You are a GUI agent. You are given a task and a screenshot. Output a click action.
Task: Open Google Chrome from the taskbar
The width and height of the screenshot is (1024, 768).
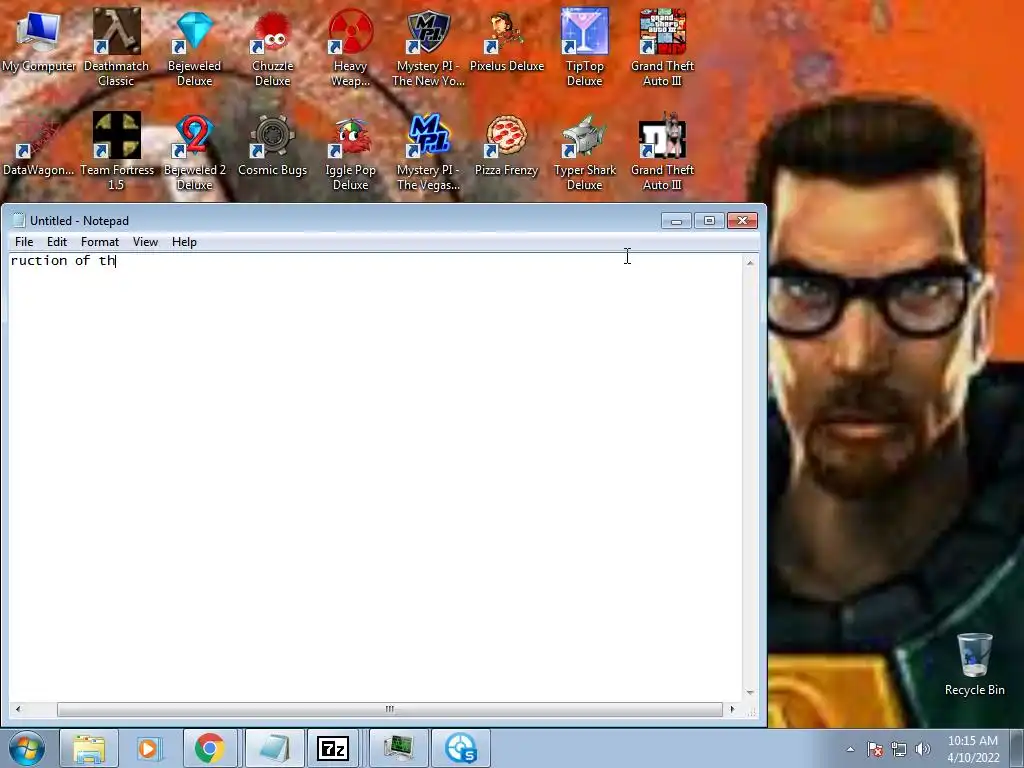pyautogui.click(x=209, y=748)
